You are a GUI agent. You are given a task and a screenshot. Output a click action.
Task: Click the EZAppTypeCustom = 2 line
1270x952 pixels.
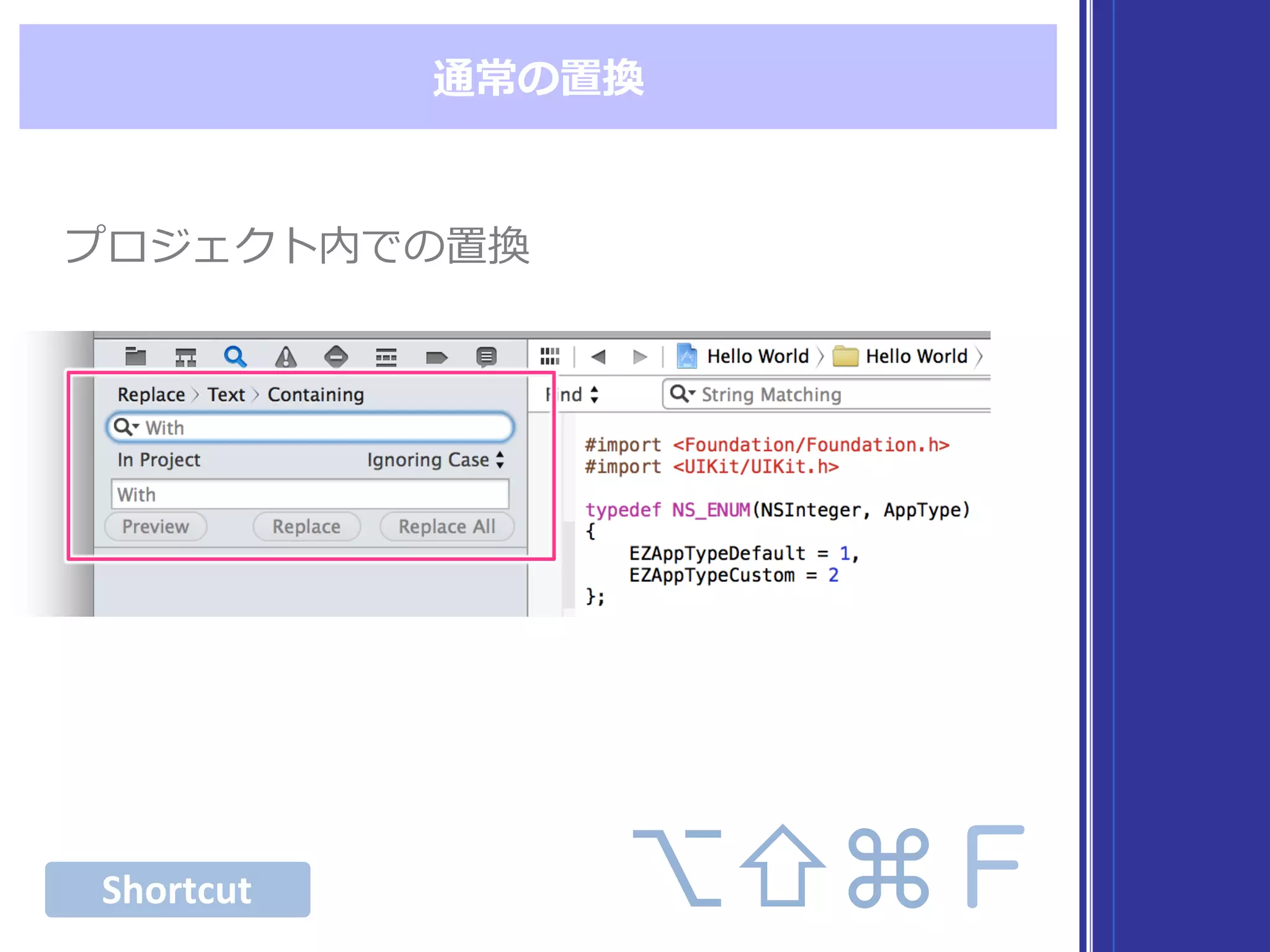coord(734,575)
